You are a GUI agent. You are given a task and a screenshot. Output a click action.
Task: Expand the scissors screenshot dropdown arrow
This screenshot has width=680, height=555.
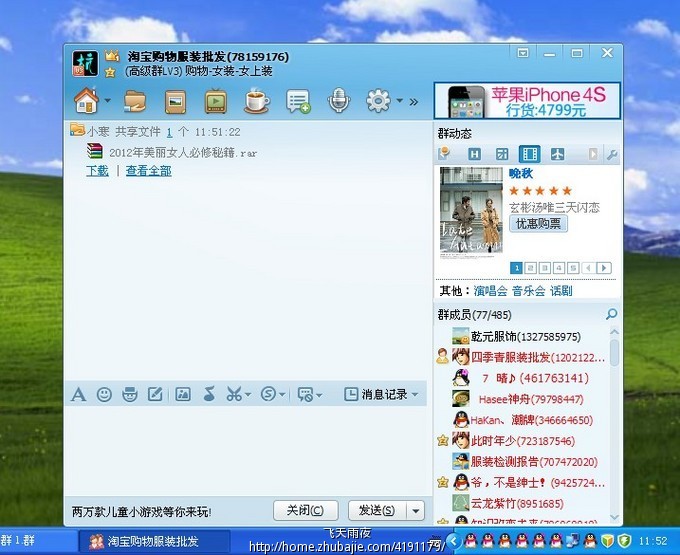point(248,395)
